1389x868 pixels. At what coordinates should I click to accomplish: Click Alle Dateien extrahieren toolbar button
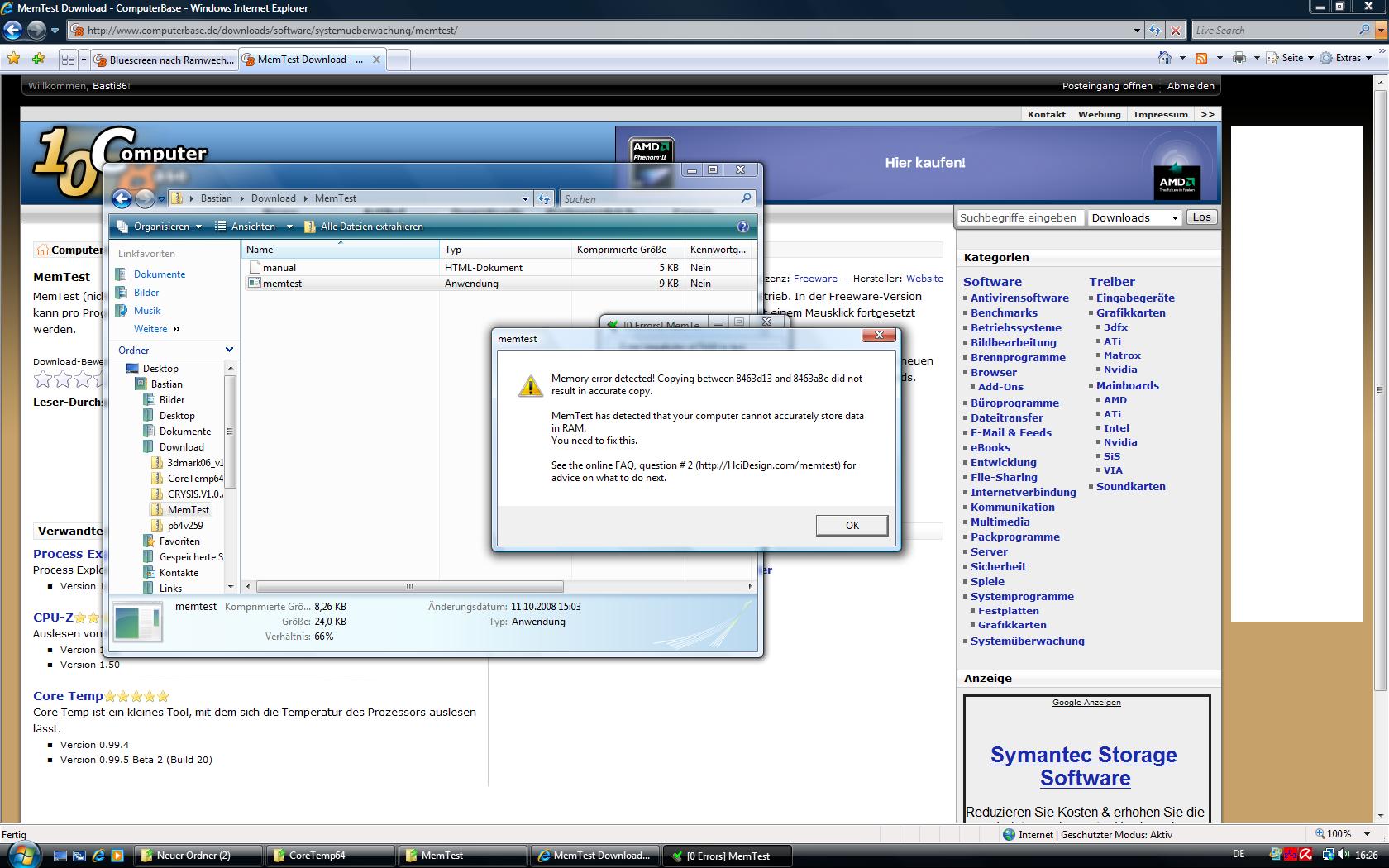pos(364,227)
